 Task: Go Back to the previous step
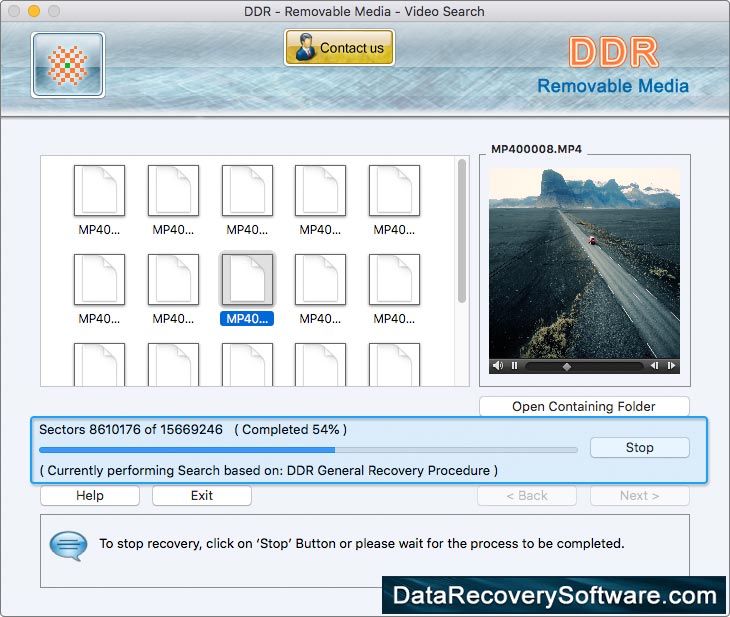[527, 495]
